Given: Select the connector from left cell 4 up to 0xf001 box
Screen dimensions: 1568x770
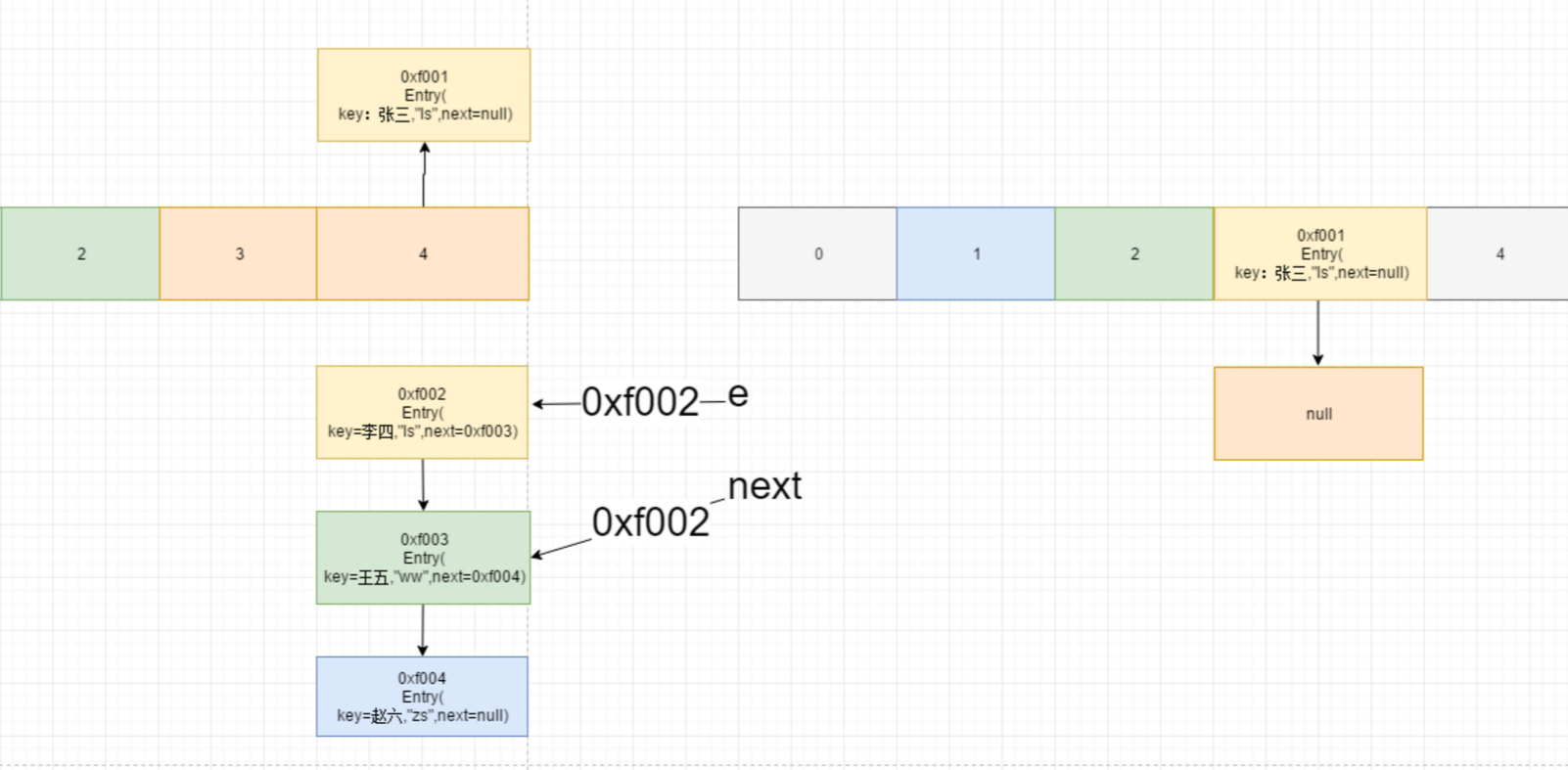Looking at the screenshot, I should [x=424, y=174].
